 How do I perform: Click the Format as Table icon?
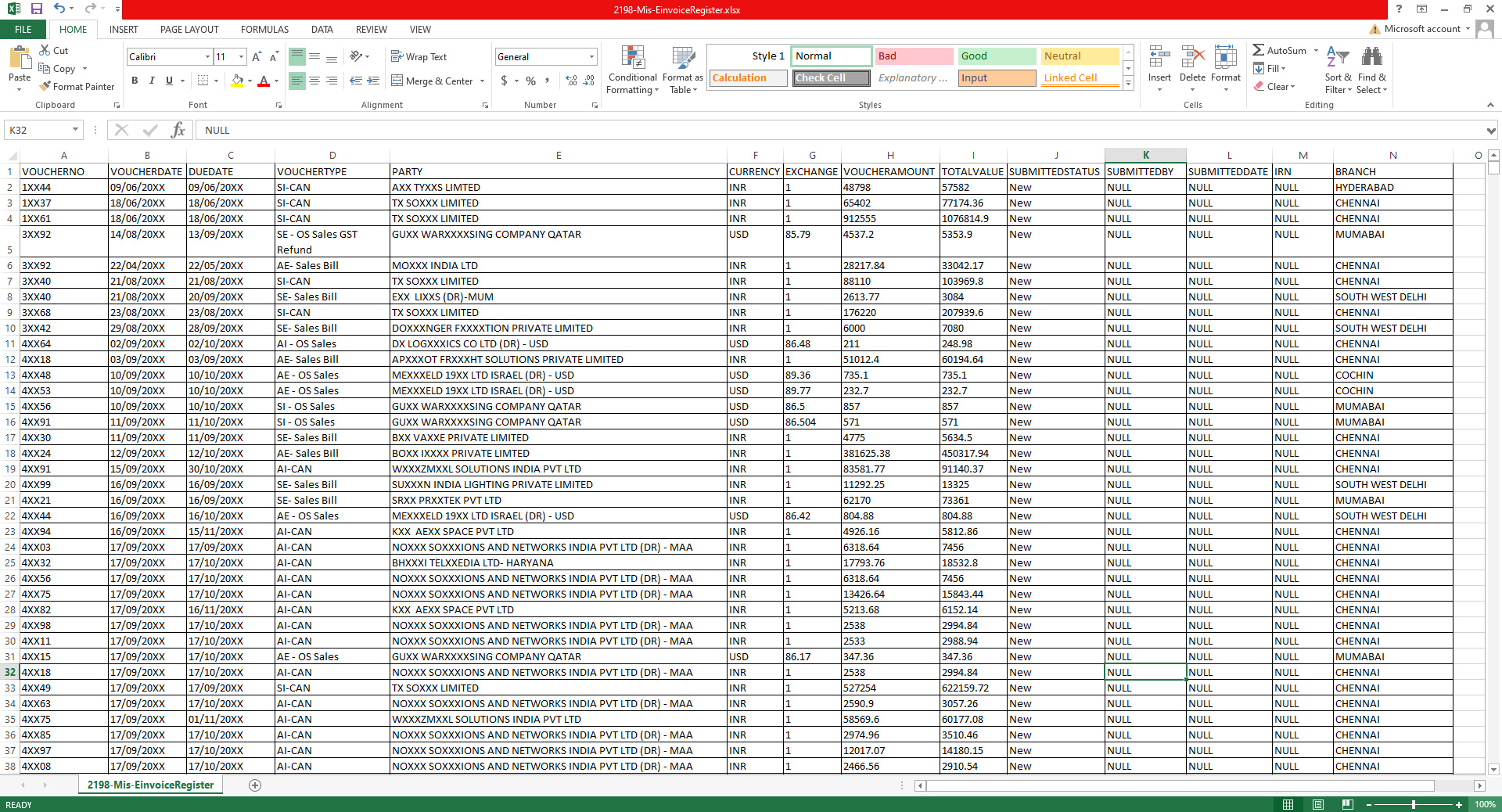(682, 59)
